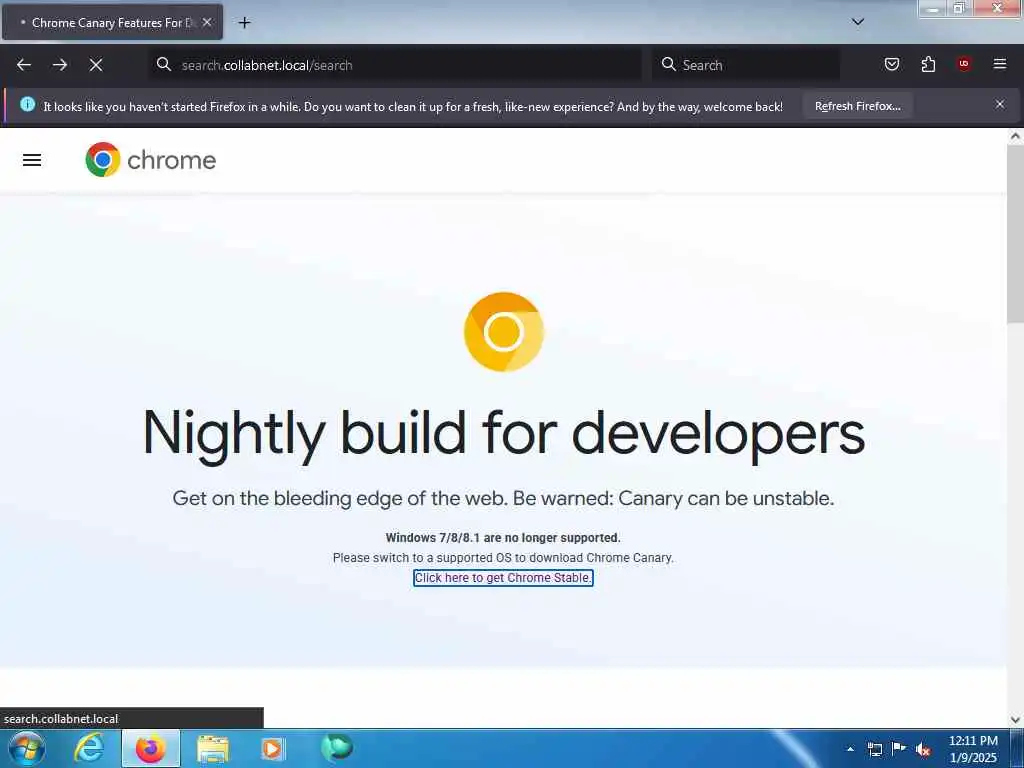1024x768 pixels.
Task: Click the Nightly build for developers heading
Action: pos(504,434)
